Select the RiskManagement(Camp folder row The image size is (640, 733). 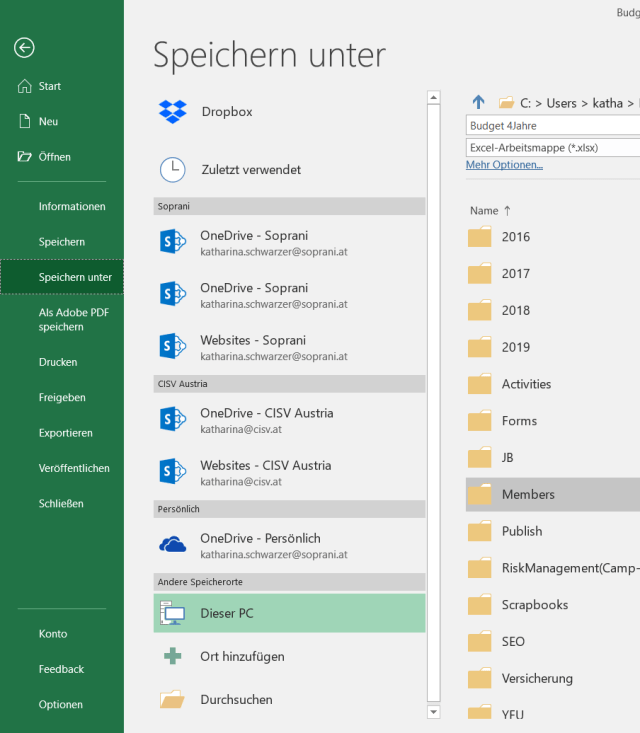point(553,568)
